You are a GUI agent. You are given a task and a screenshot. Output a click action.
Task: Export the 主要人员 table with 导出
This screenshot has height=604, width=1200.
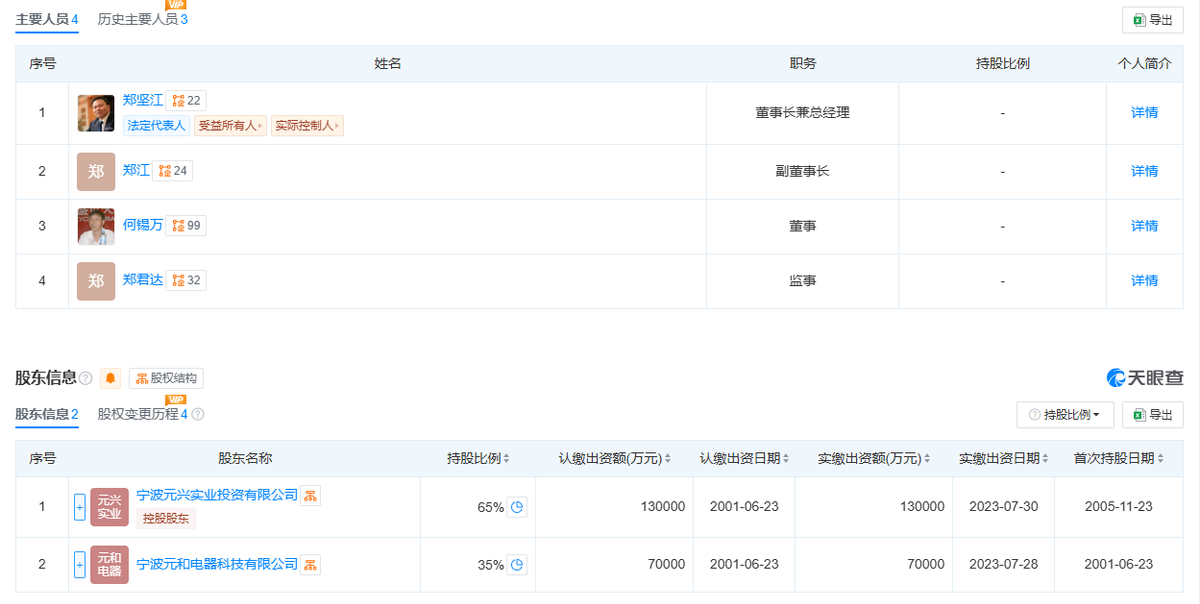(1153, 19)
